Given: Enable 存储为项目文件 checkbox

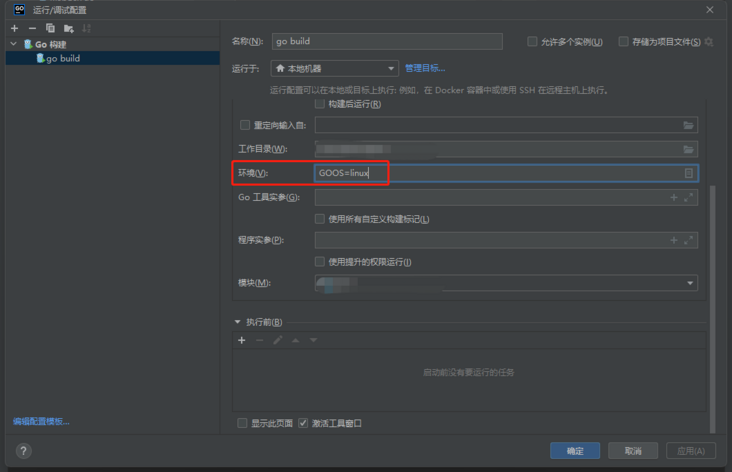Looking at the screenshot, I should [x=623, y=42].
